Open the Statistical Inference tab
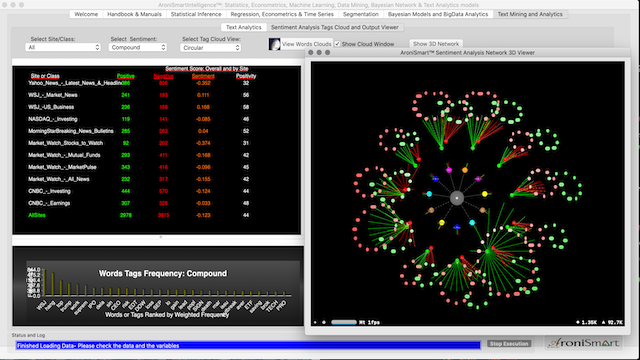The image size is (640, 360). [x=196, y=14]
